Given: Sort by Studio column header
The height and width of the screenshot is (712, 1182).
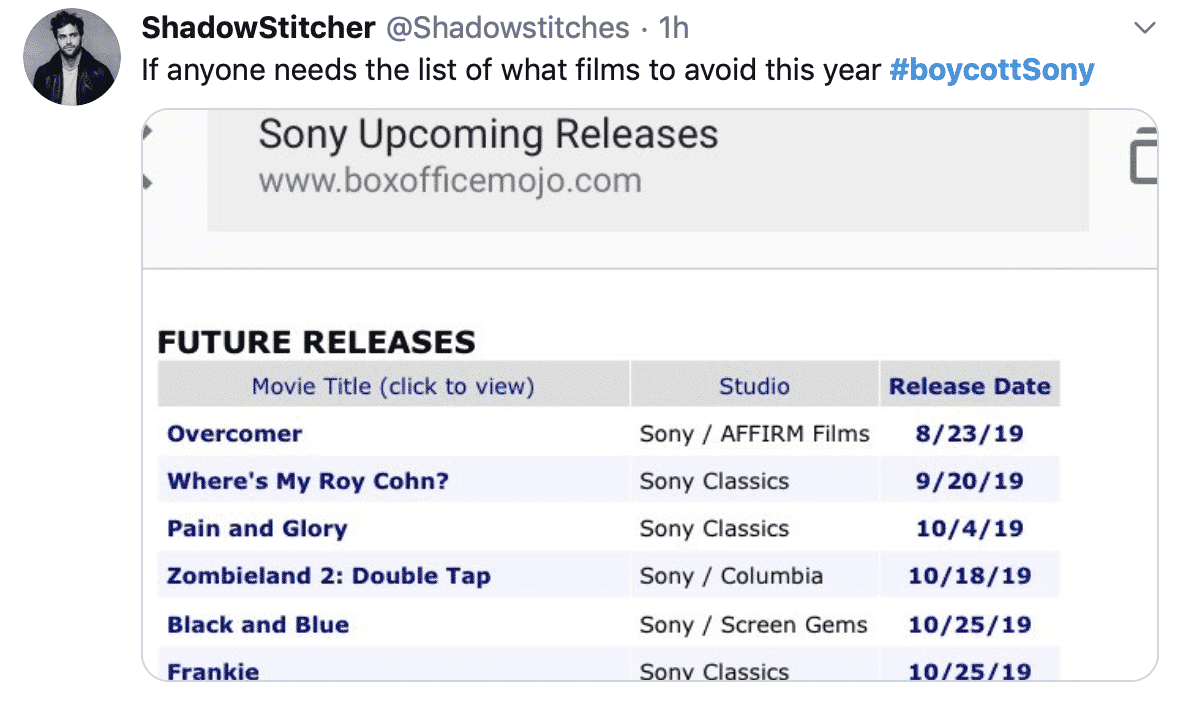Looking at the screenshot, I should pyautogui.click(x=754, y=387).
